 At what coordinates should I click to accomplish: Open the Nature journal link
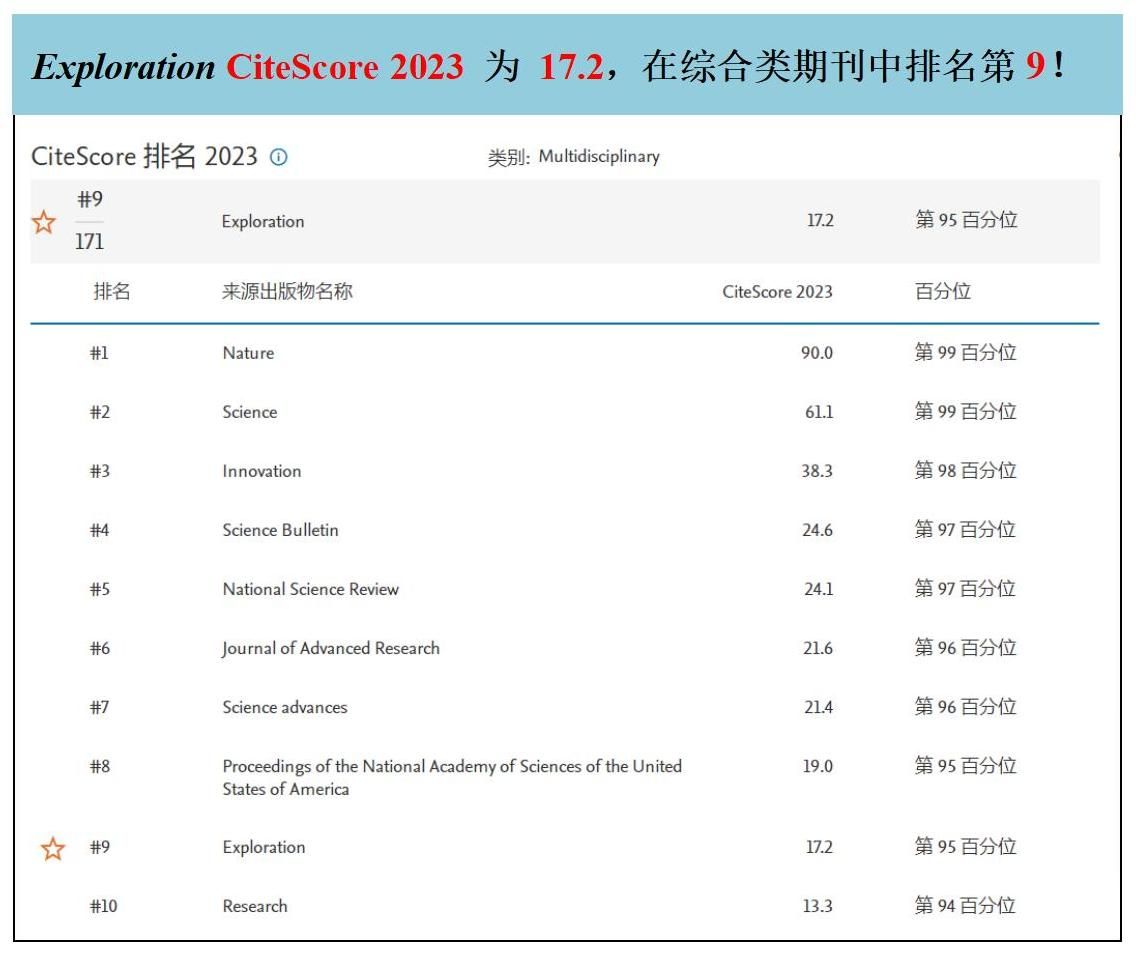[x=248, y=353]
